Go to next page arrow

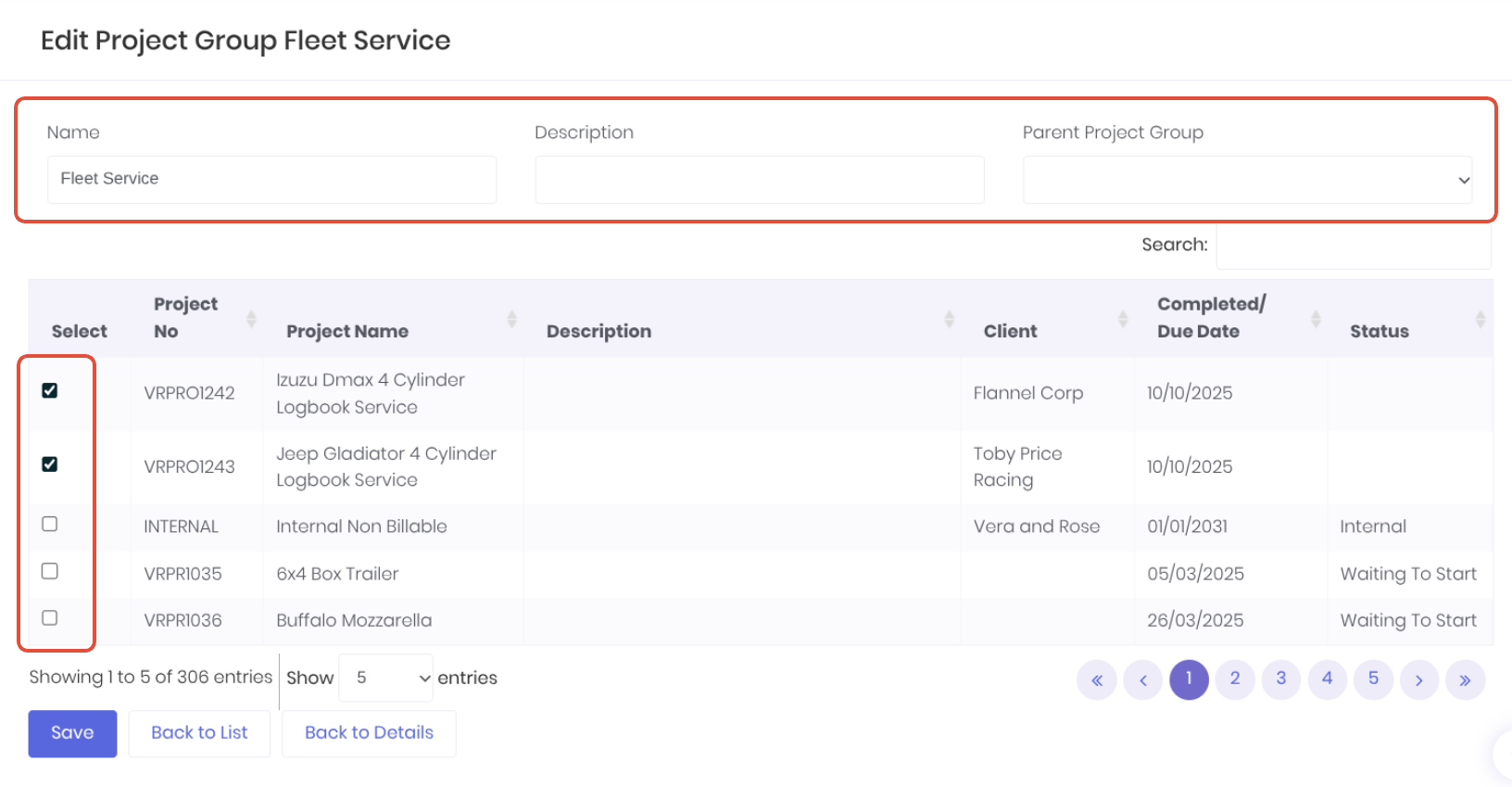click(x=1418, y=680)
